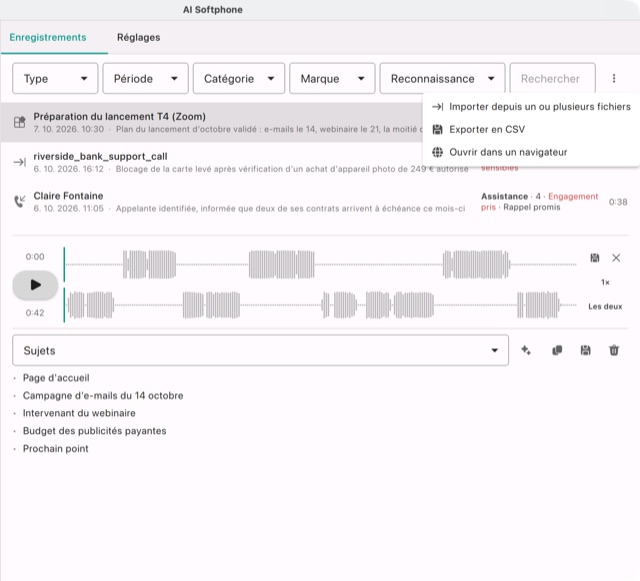Open the Reconnaissance dropdown

[442, 78]
